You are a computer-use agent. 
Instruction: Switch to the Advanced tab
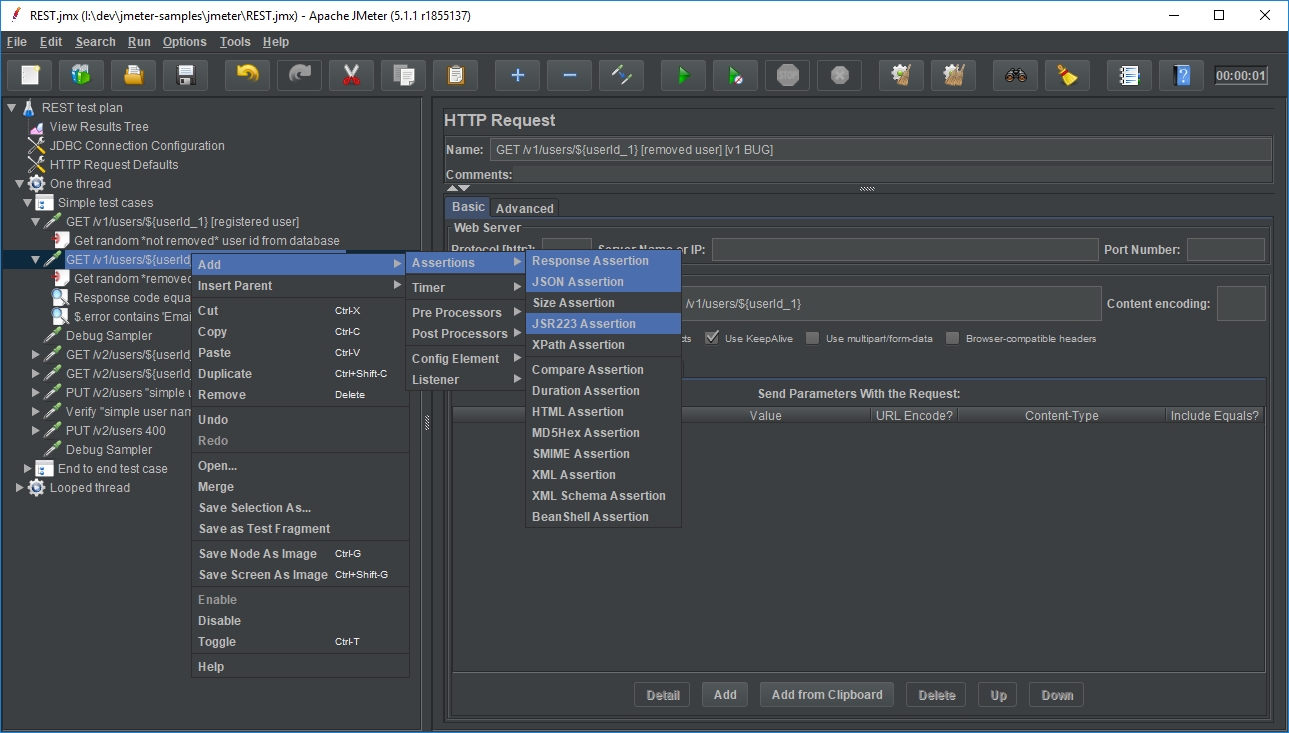coord(524,208)
